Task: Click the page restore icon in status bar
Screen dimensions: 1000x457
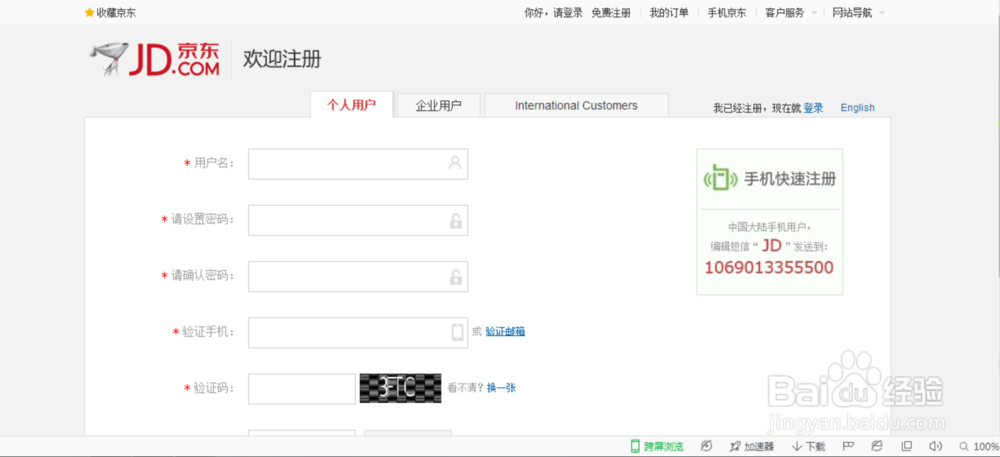Action: (x=706, y=446)
